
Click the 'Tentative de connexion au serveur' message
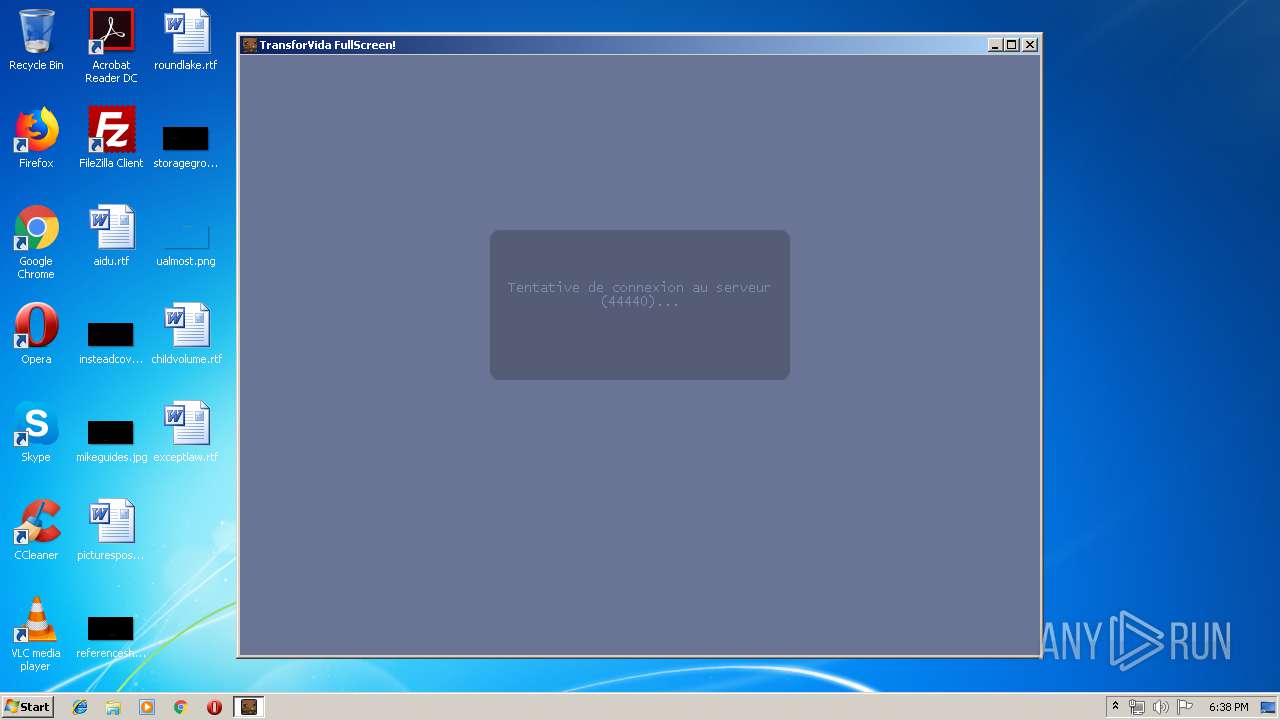(639, 294)
